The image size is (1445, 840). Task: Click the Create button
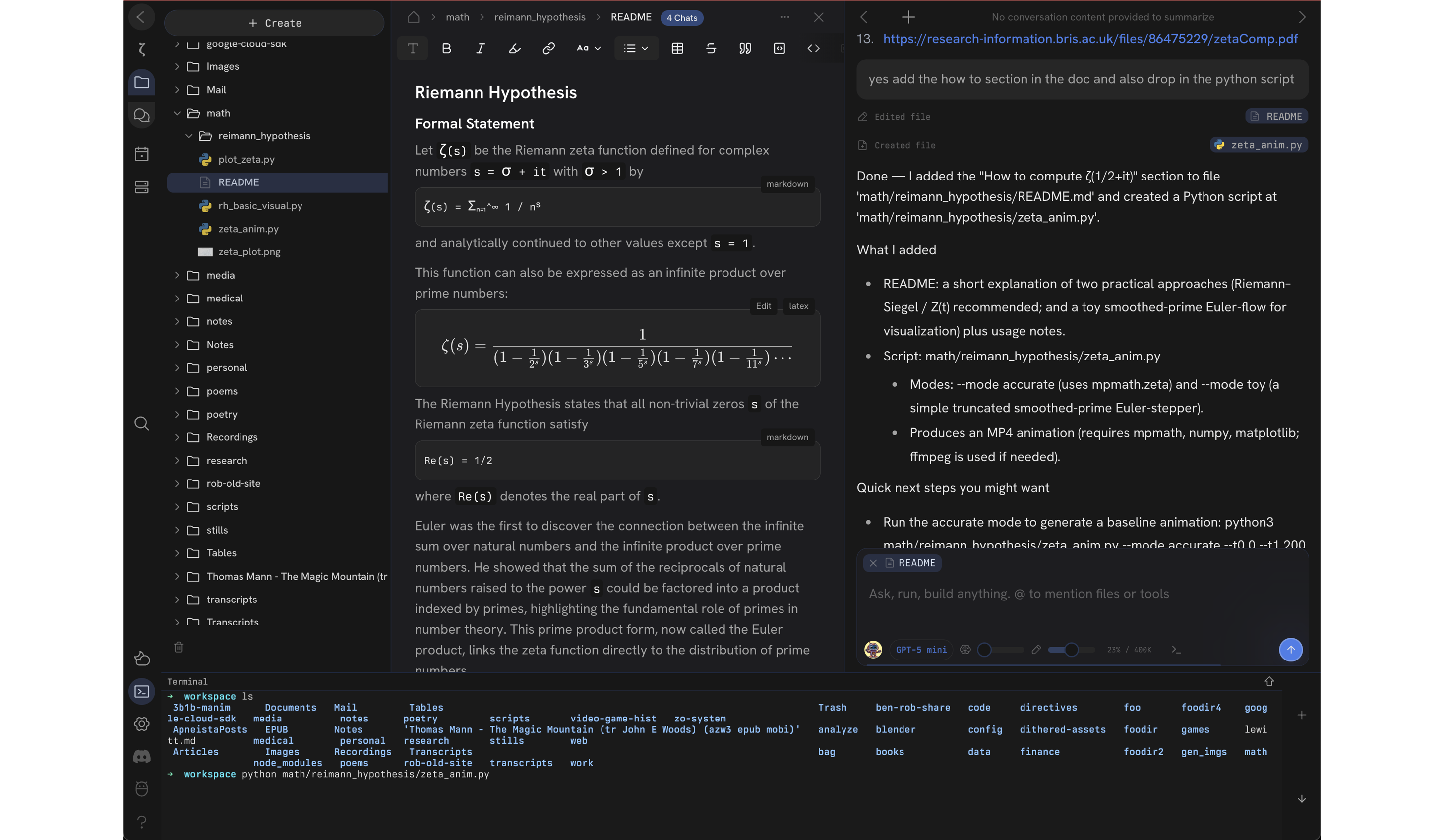274,23
